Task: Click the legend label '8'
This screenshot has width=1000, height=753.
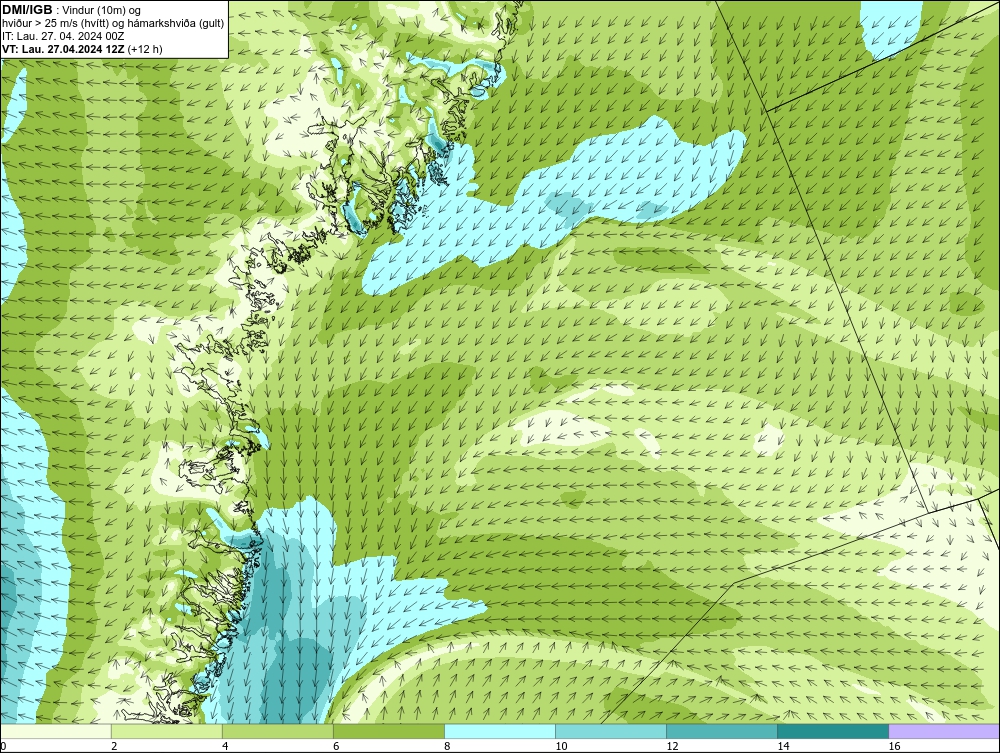Action: 447,746
